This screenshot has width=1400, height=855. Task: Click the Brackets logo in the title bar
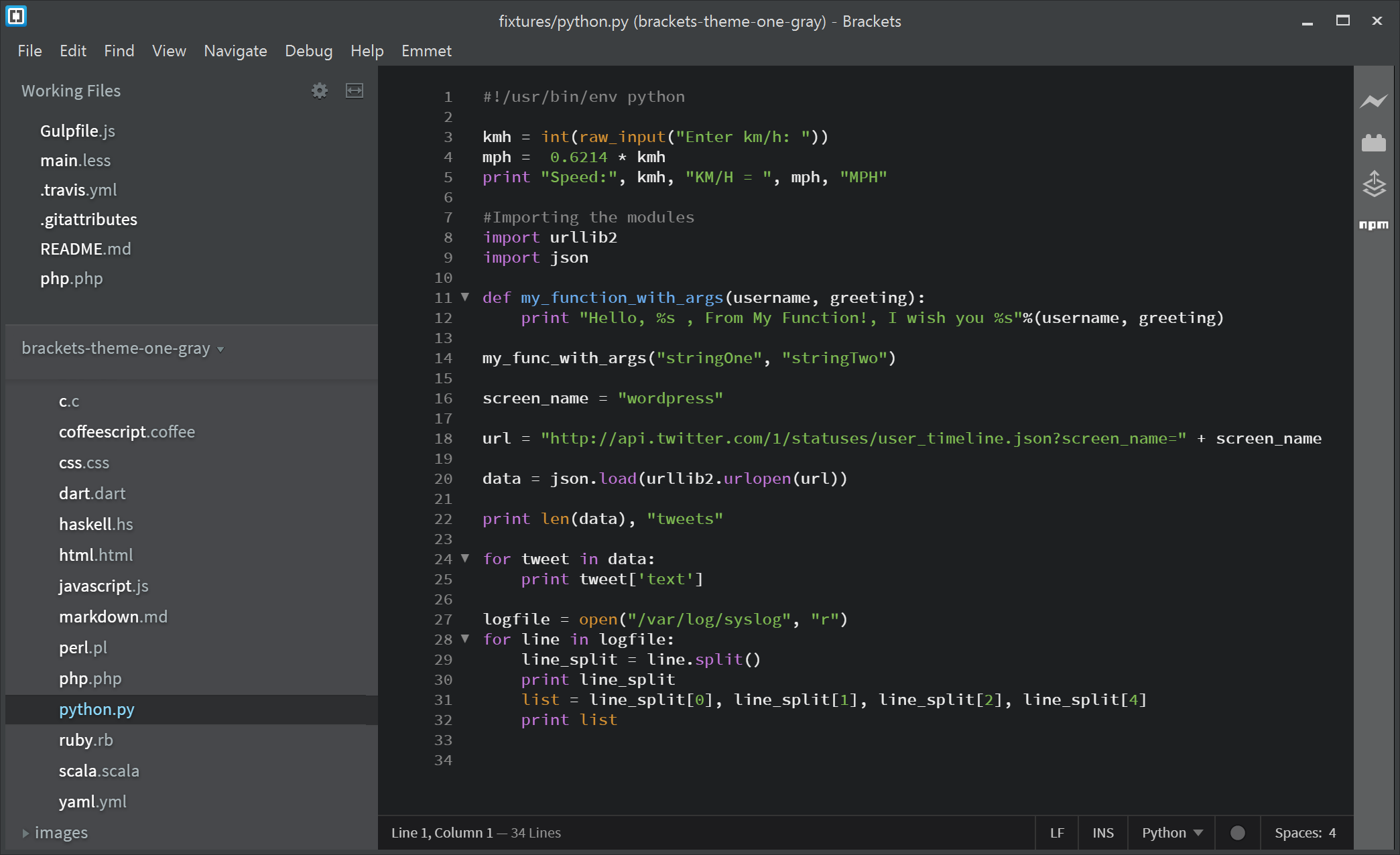(16, 16)
